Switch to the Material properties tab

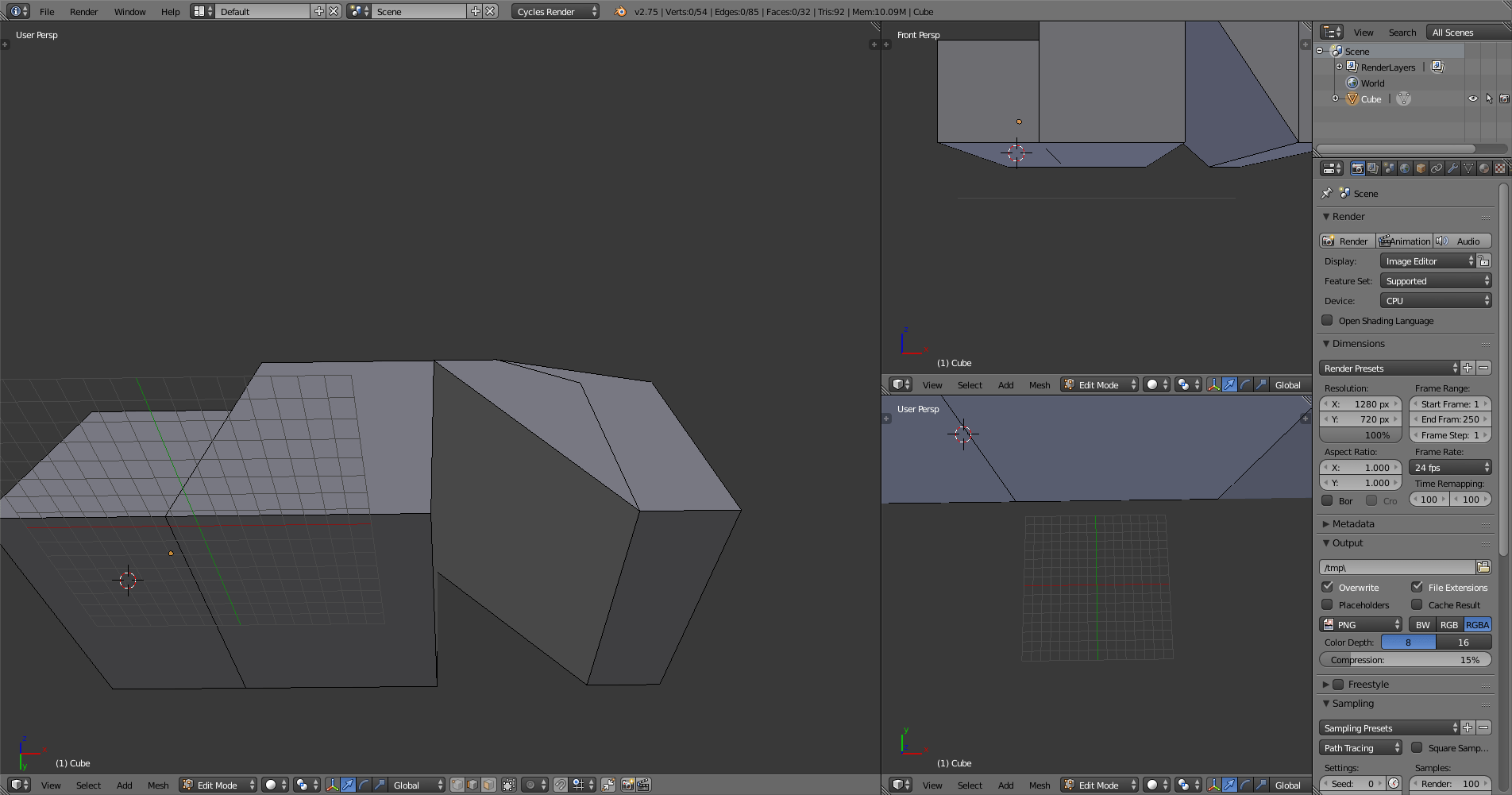(1484, 168)
